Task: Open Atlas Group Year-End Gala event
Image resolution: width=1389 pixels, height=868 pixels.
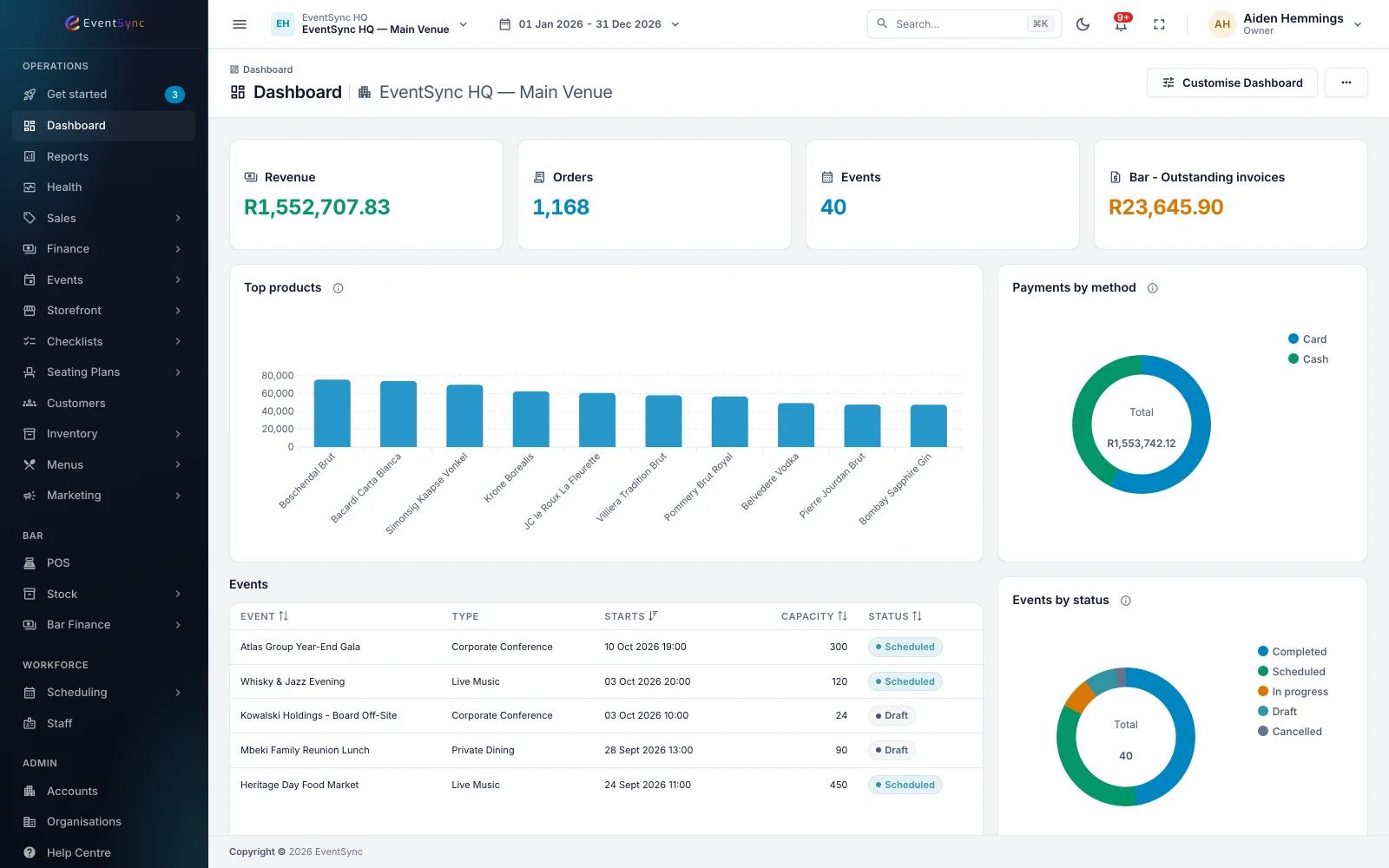Action: tap(300, 647)
